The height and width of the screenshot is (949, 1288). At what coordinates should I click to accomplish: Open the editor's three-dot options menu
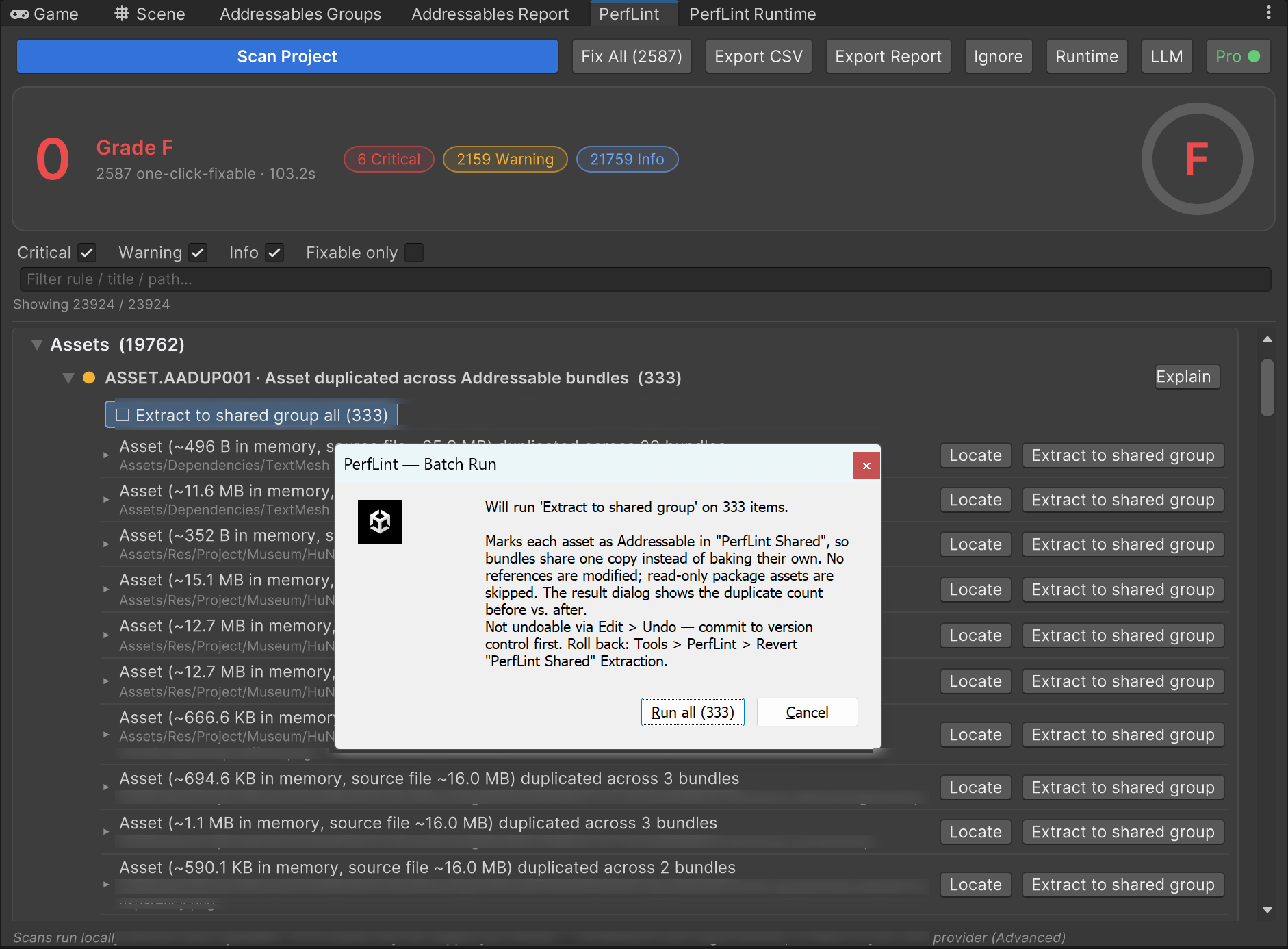1268,13
